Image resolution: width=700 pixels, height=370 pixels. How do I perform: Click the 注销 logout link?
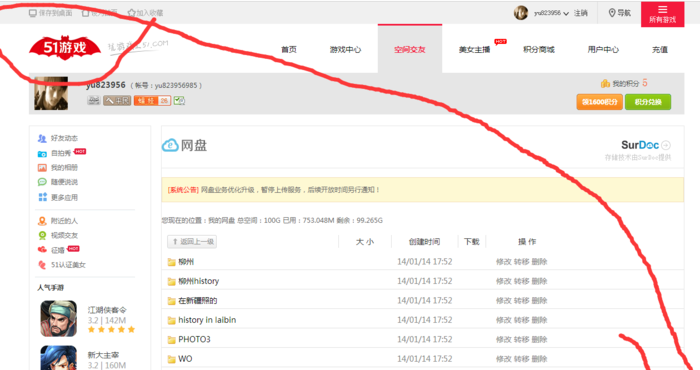coord(581,13)
